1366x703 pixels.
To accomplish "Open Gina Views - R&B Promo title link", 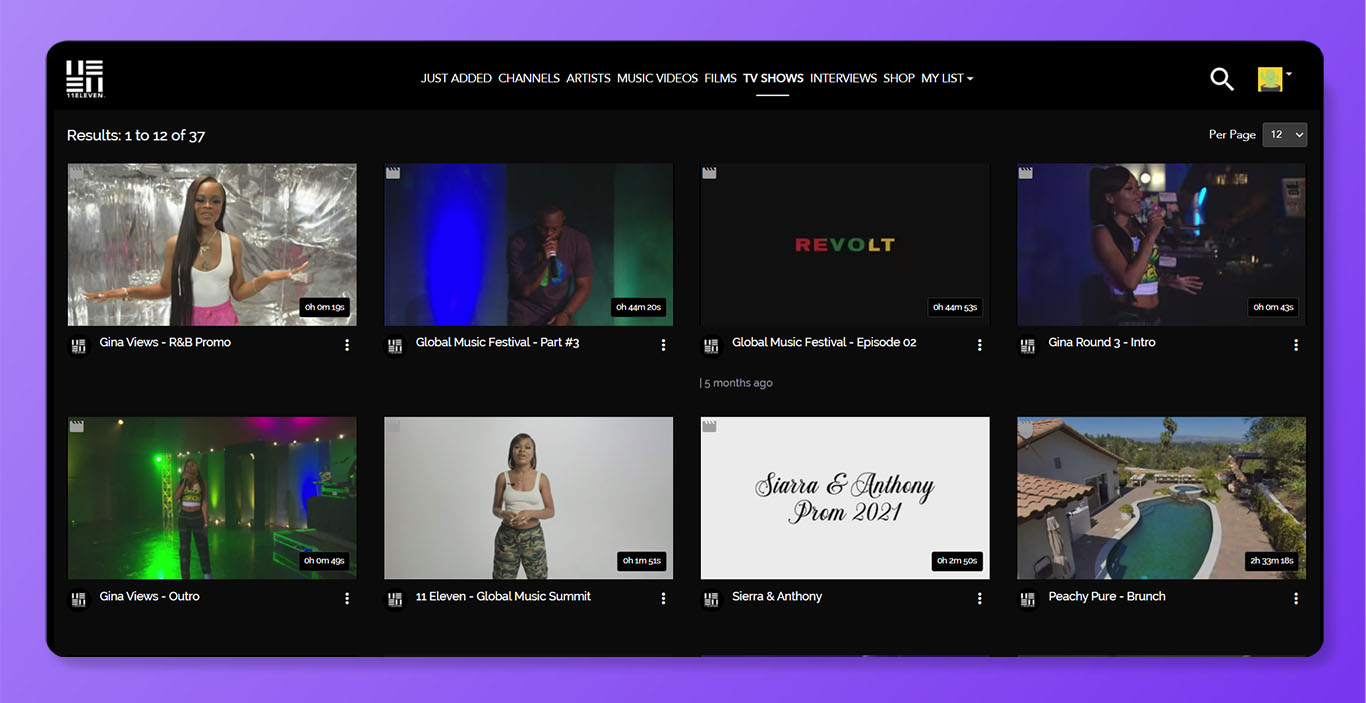I will tap(165, 342).
